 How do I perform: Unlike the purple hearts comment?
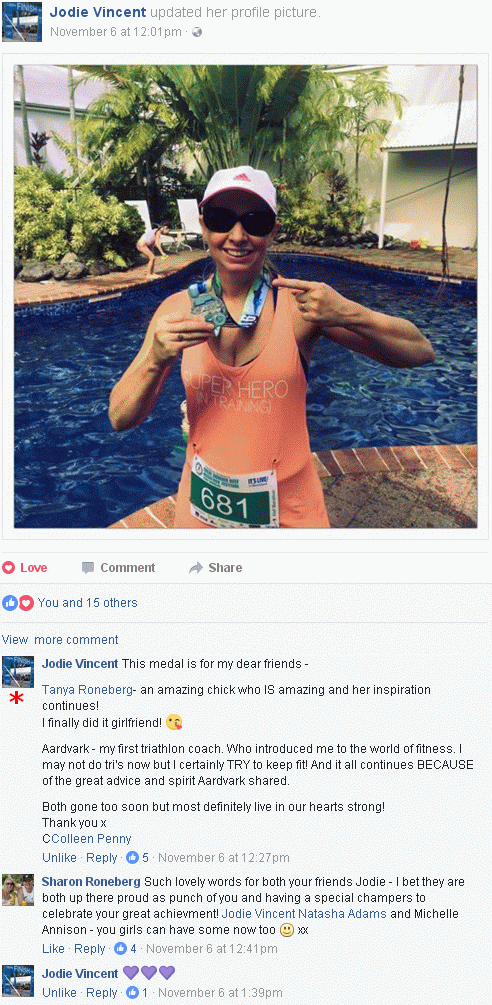tap(59, 992)
